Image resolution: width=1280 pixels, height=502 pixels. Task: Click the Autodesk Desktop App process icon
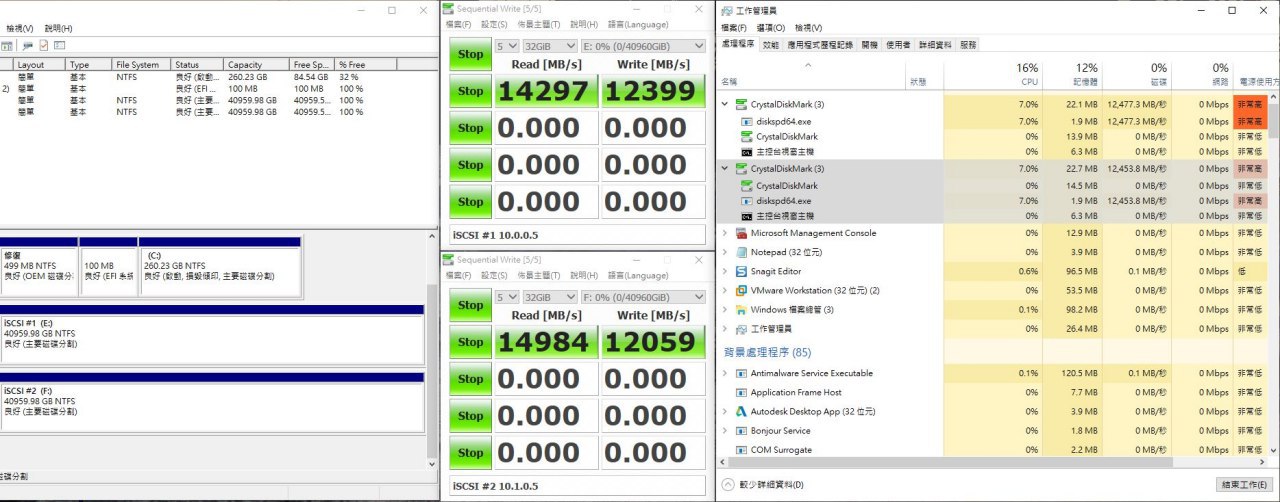pyautogui.click(x=741, y=411)
